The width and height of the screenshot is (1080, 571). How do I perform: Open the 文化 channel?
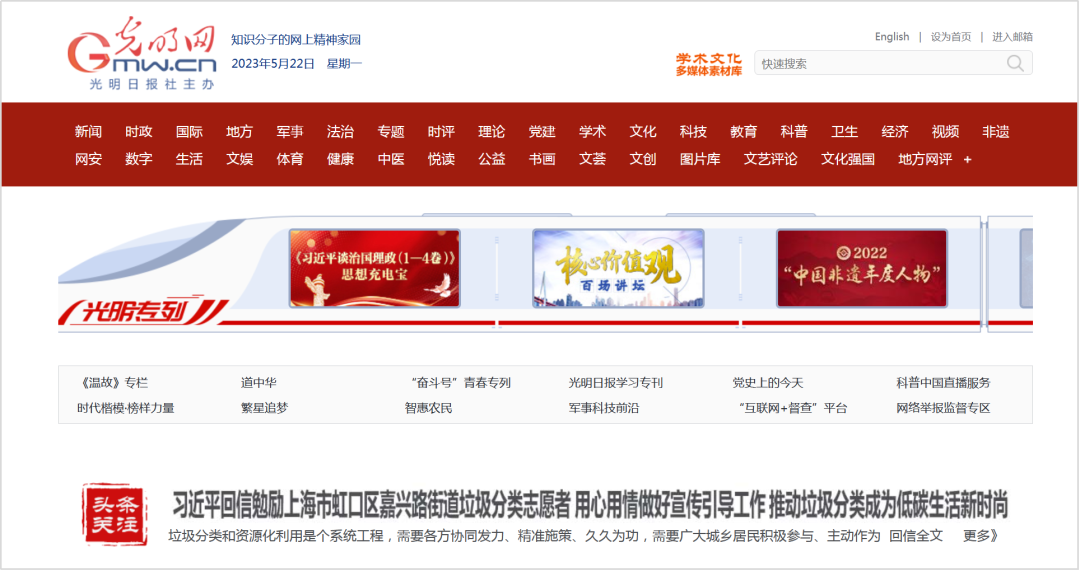coord(643,132)
